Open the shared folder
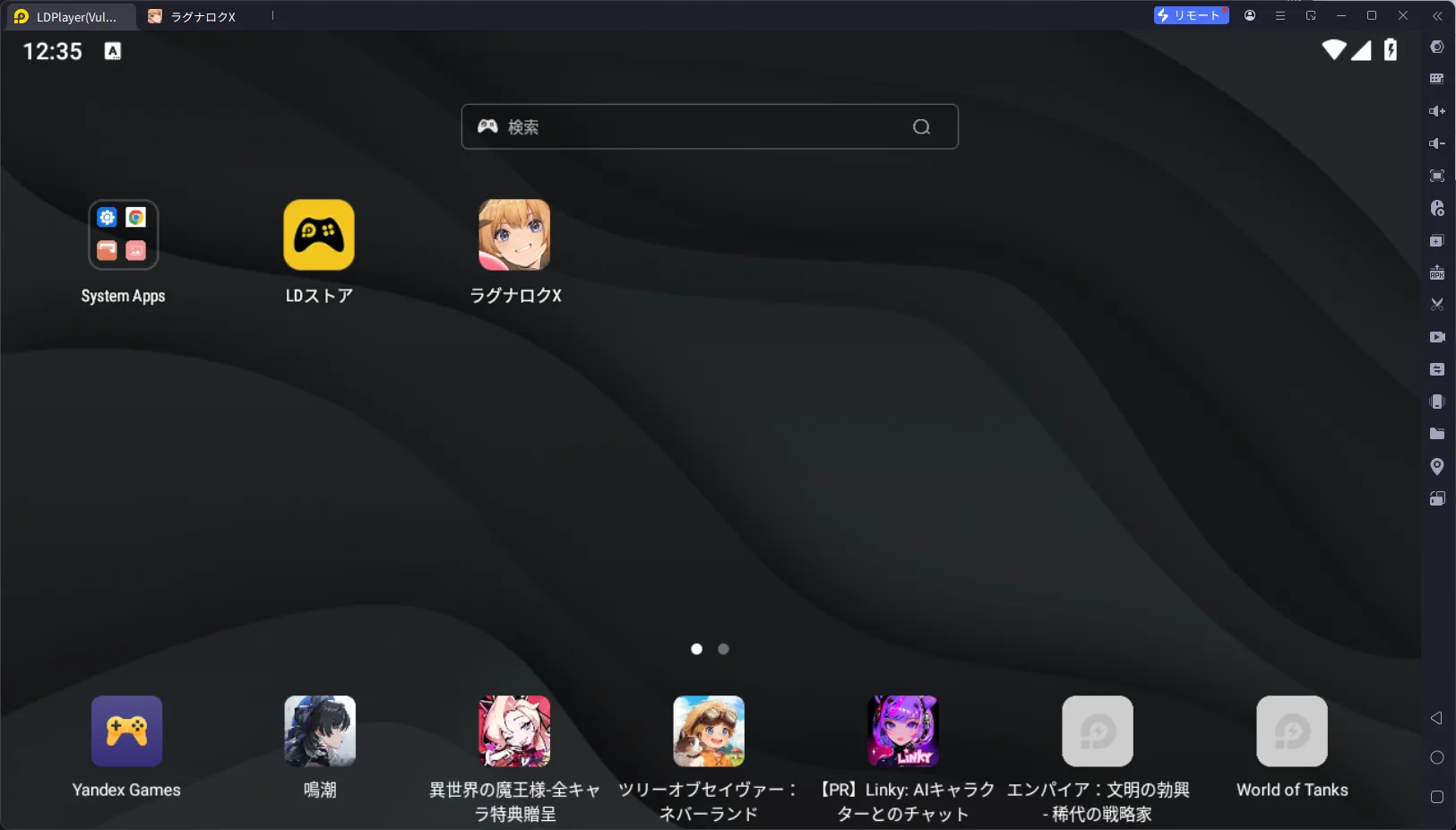The image size is (1456, 830). (1437, 434)
